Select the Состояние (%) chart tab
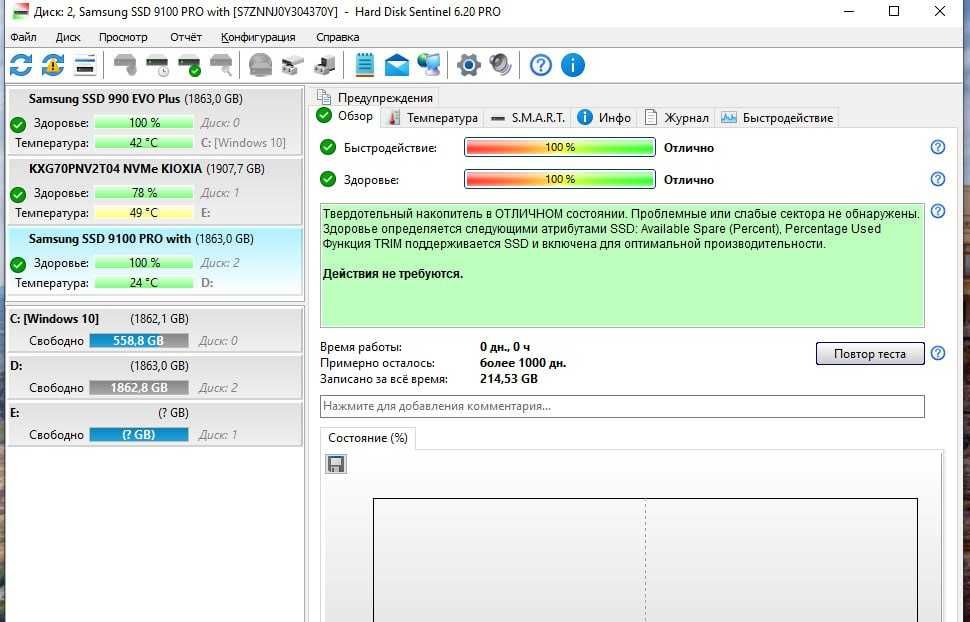Image resolution: width=970 pixels, height=622 pixels. coord(367,438)
